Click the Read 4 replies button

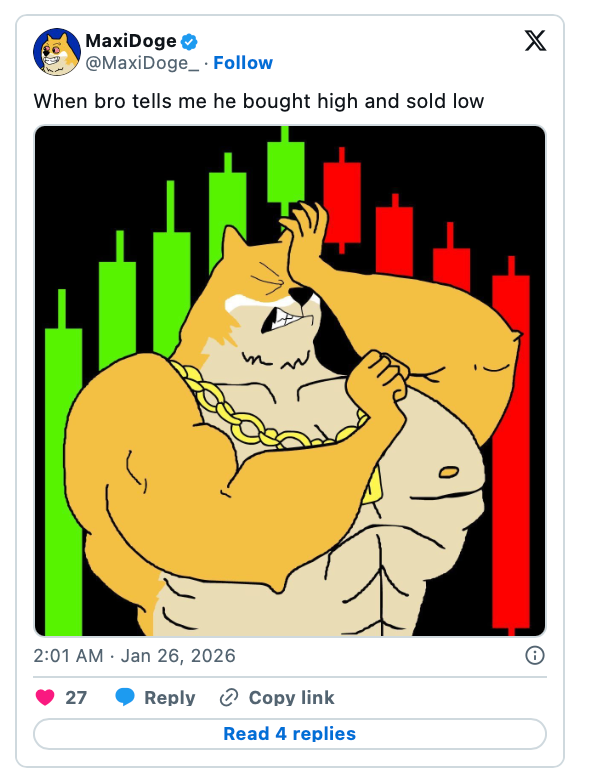[x=290, y=734]
